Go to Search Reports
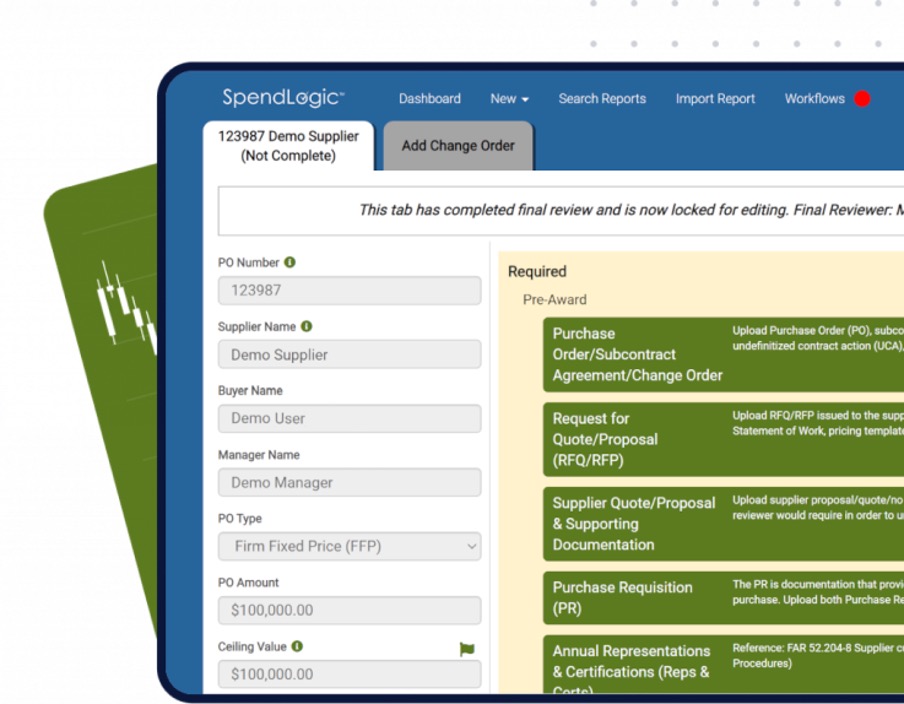This screenshot has height=704, width=904. click(x=602, y=99)
